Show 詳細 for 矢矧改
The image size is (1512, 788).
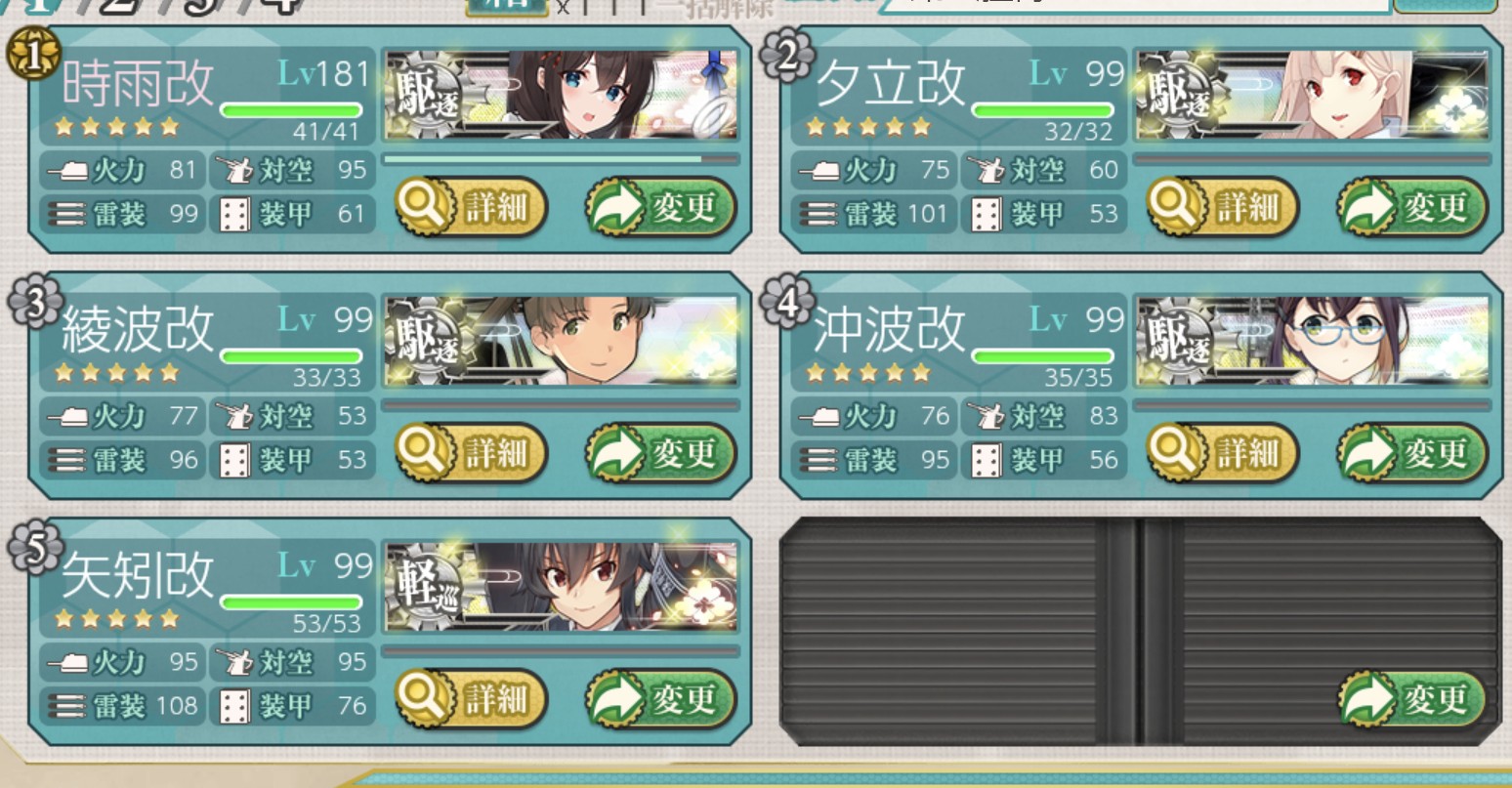coord(471,700)
